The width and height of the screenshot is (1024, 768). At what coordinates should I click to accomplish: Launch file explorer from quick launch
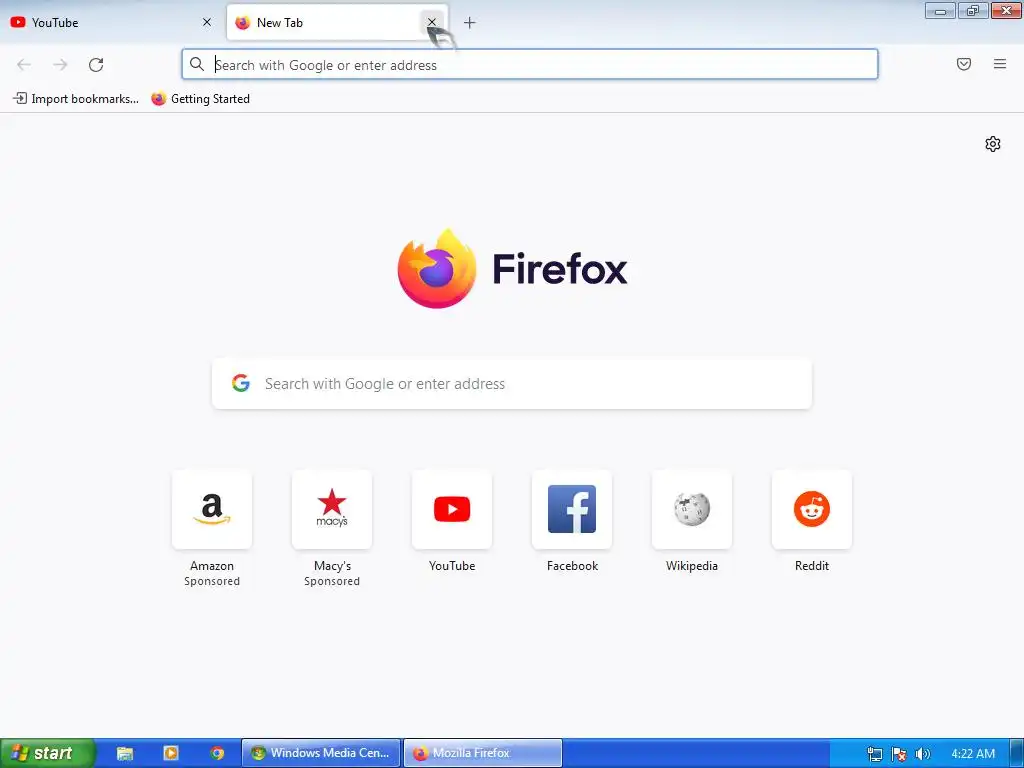coord(125,753)
